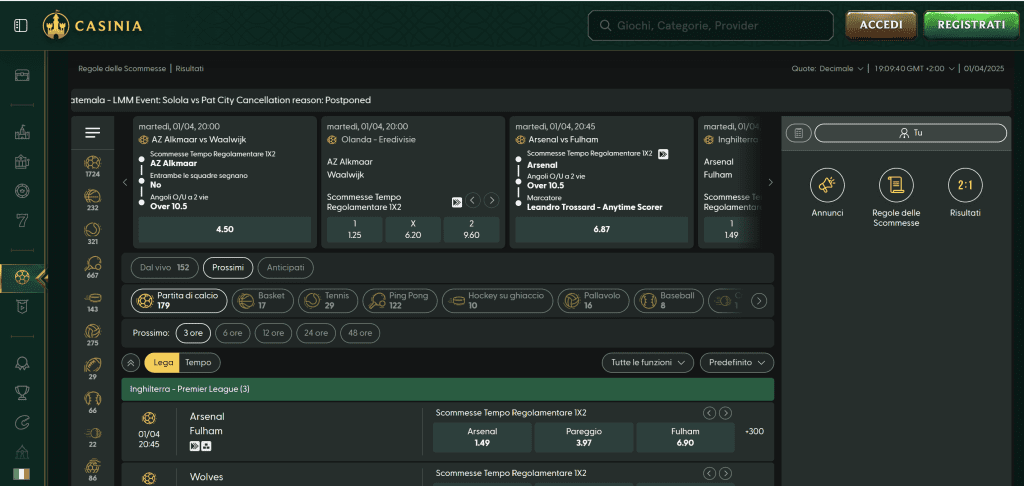
Task: Switch to the Anticipati tab
Action: pos(285,268)
